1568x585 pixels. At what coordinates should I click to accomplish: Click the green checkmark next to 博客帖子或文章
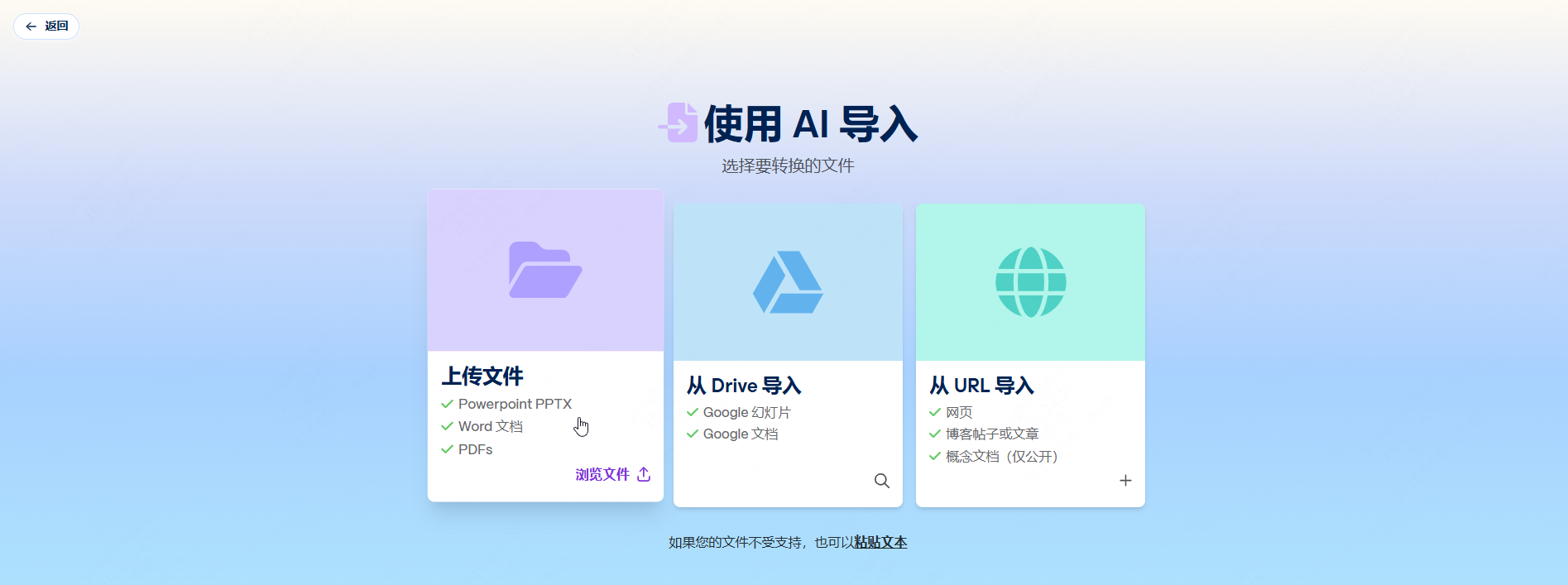click(935, 434)
